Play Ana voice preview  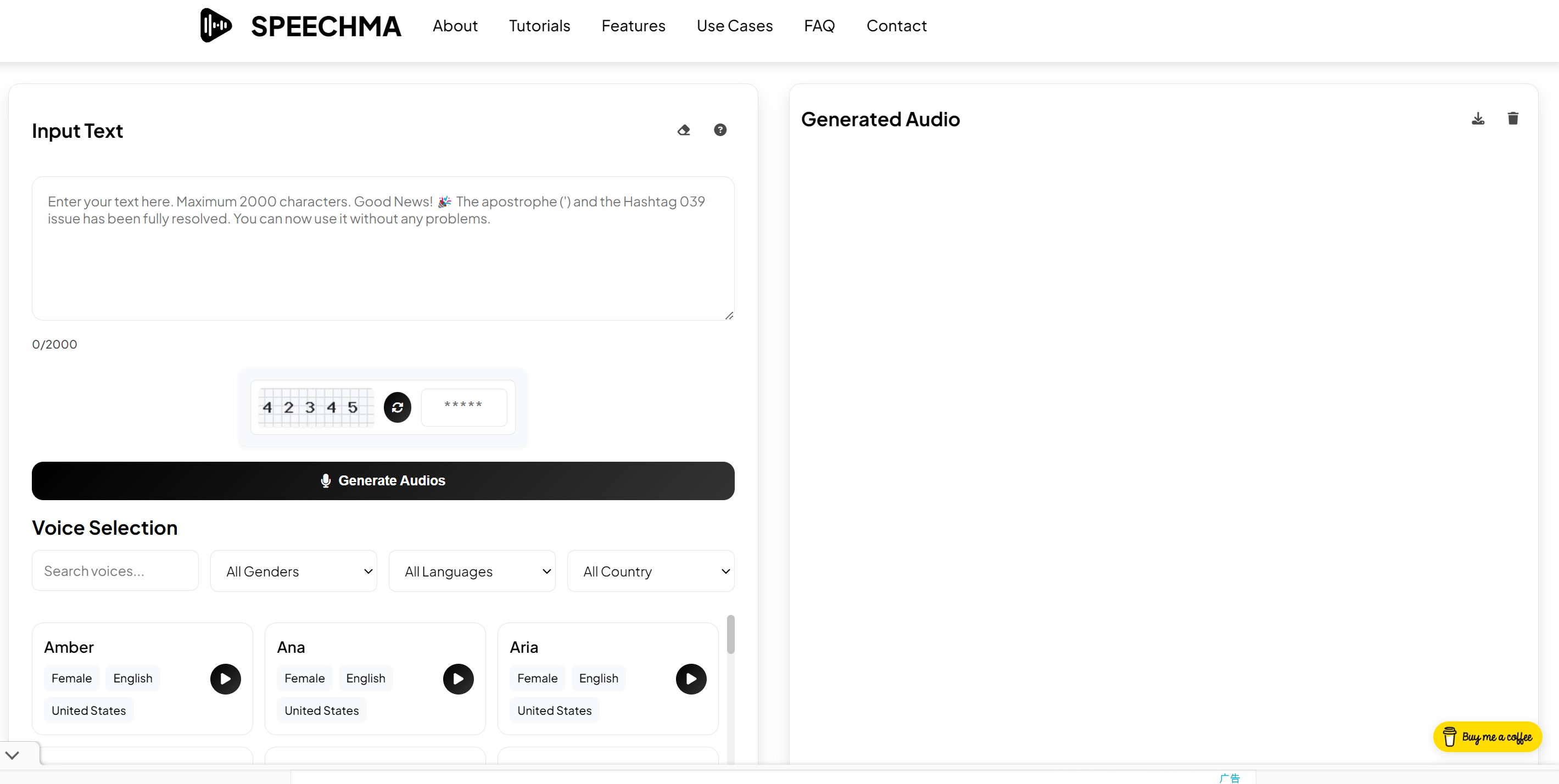click(x=458, y=679)
